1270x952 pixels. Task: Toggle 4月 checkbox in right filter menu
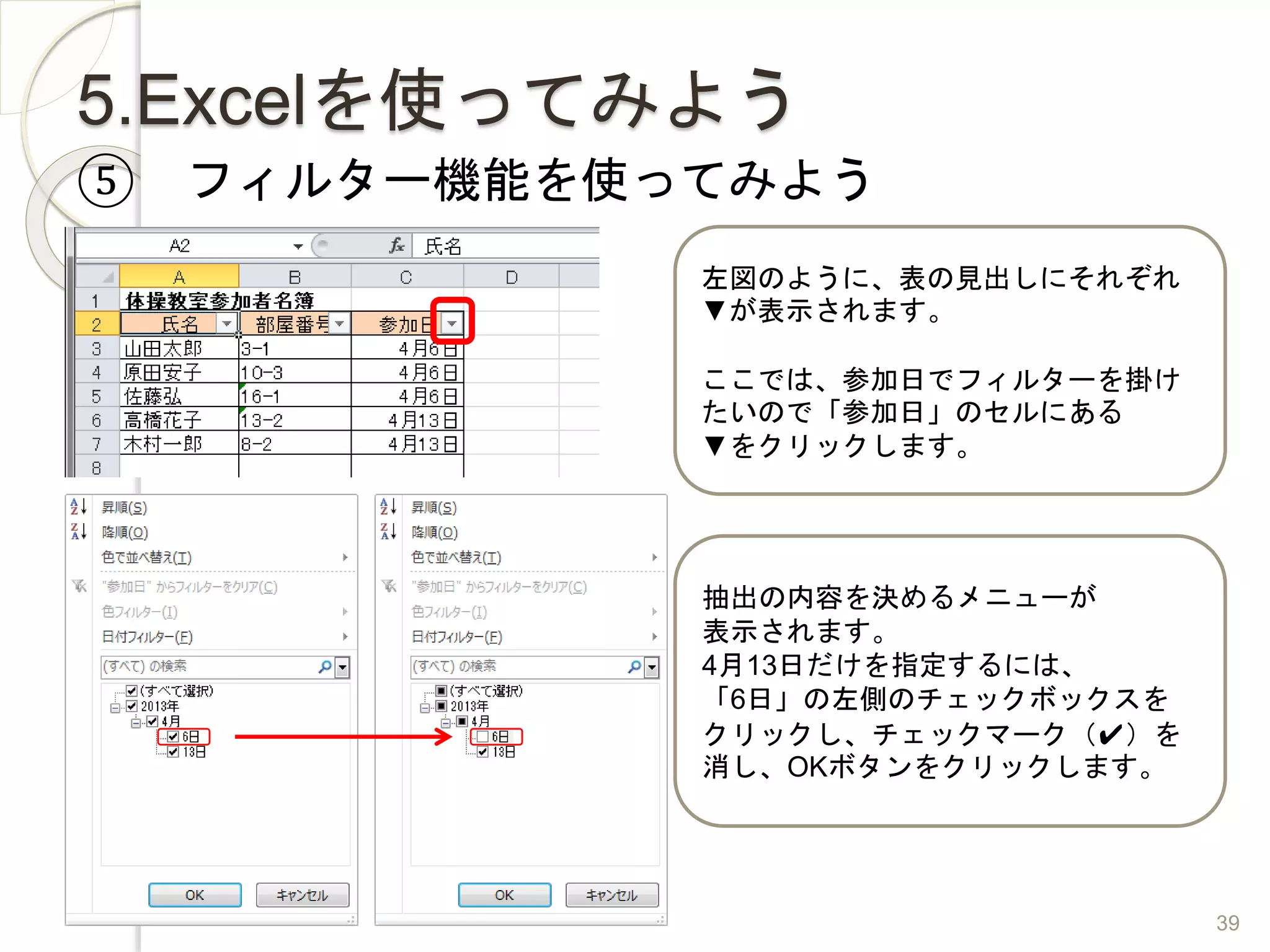462,721
